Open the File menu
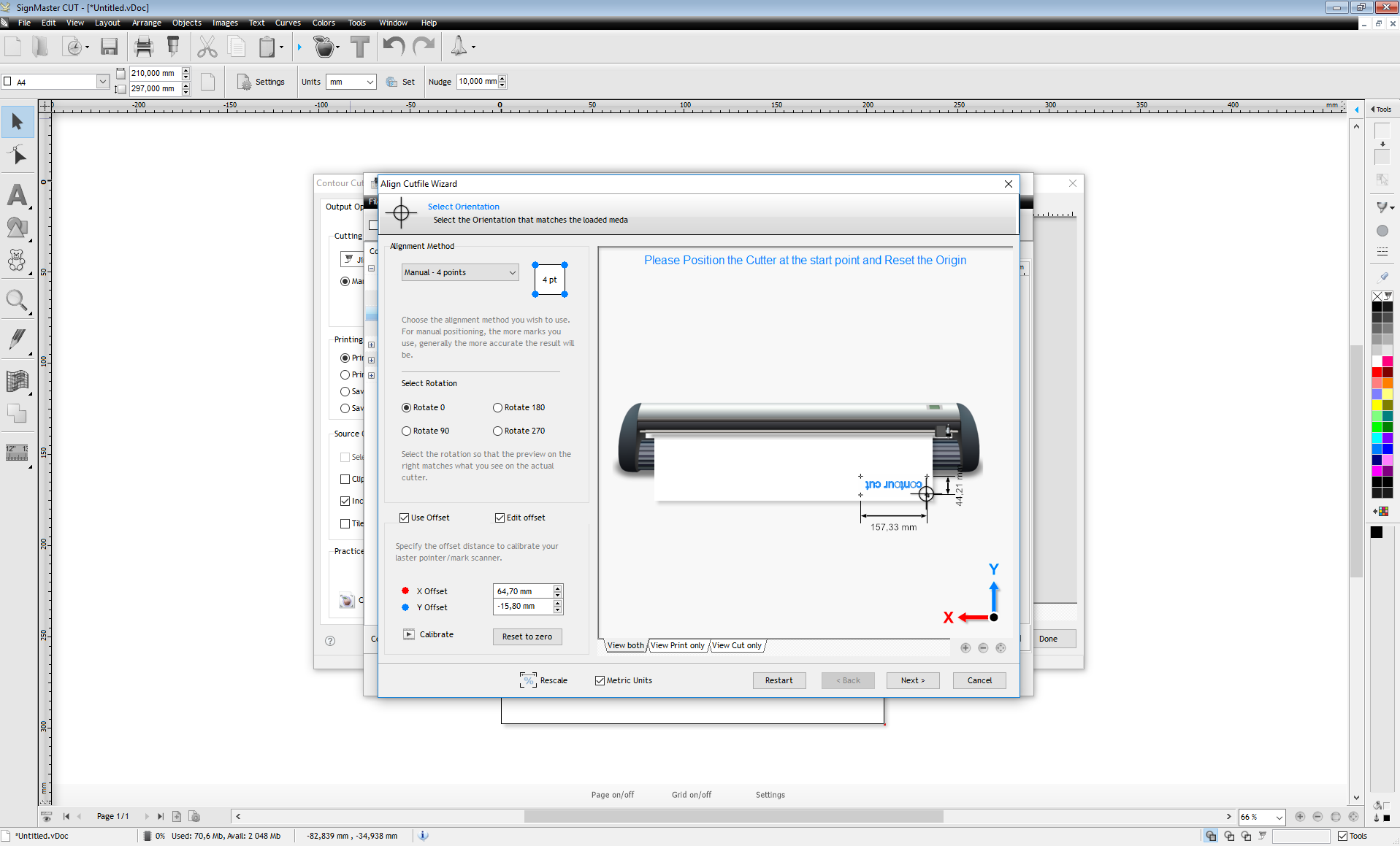The height and width of the screenshot is (846, 1400). (24, 23)
